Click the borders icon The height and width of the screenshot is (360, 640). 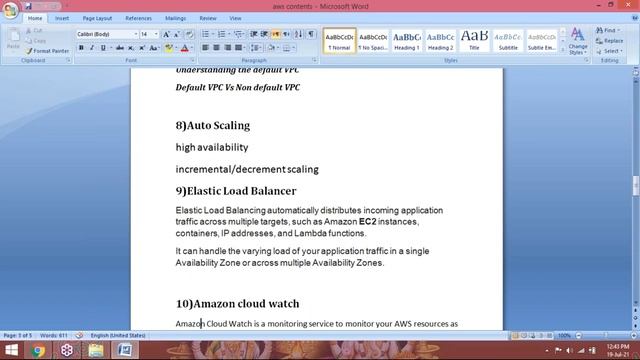pos(287,48)
